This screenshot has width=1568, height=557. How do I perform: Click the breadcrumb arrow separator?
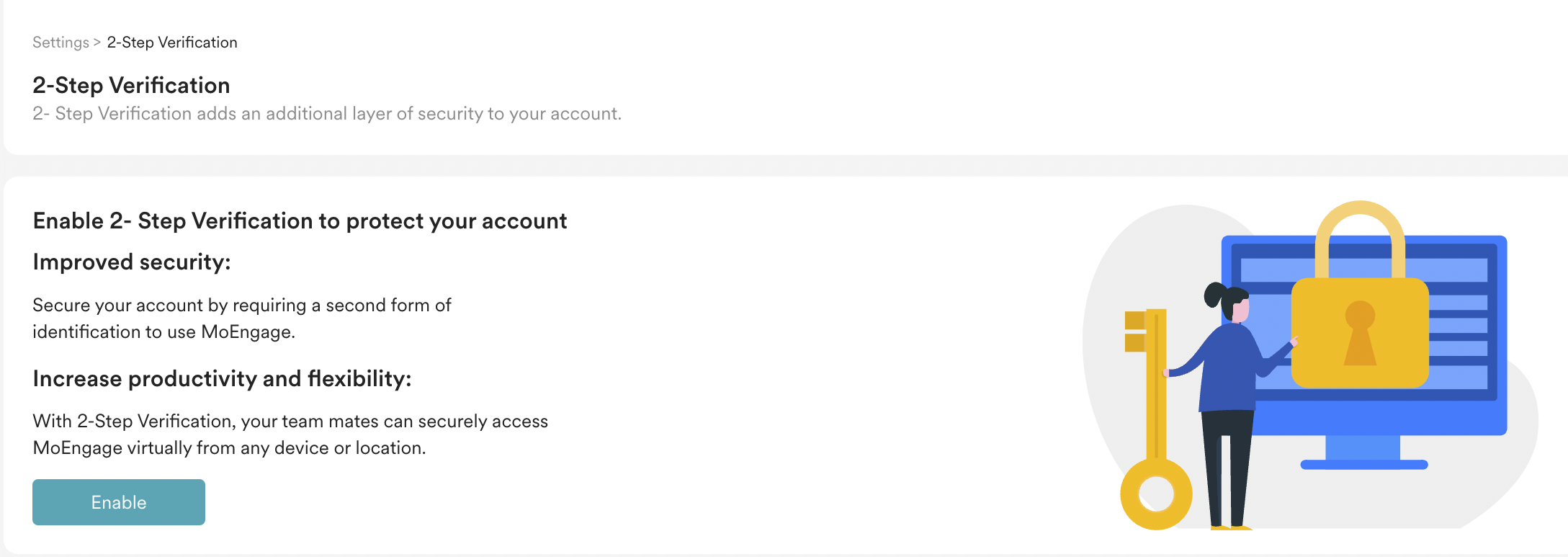tap(97, 43)
